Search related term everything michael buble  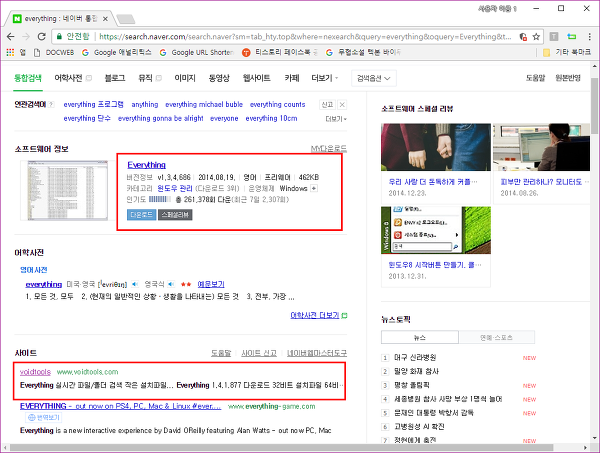(204, 104)
